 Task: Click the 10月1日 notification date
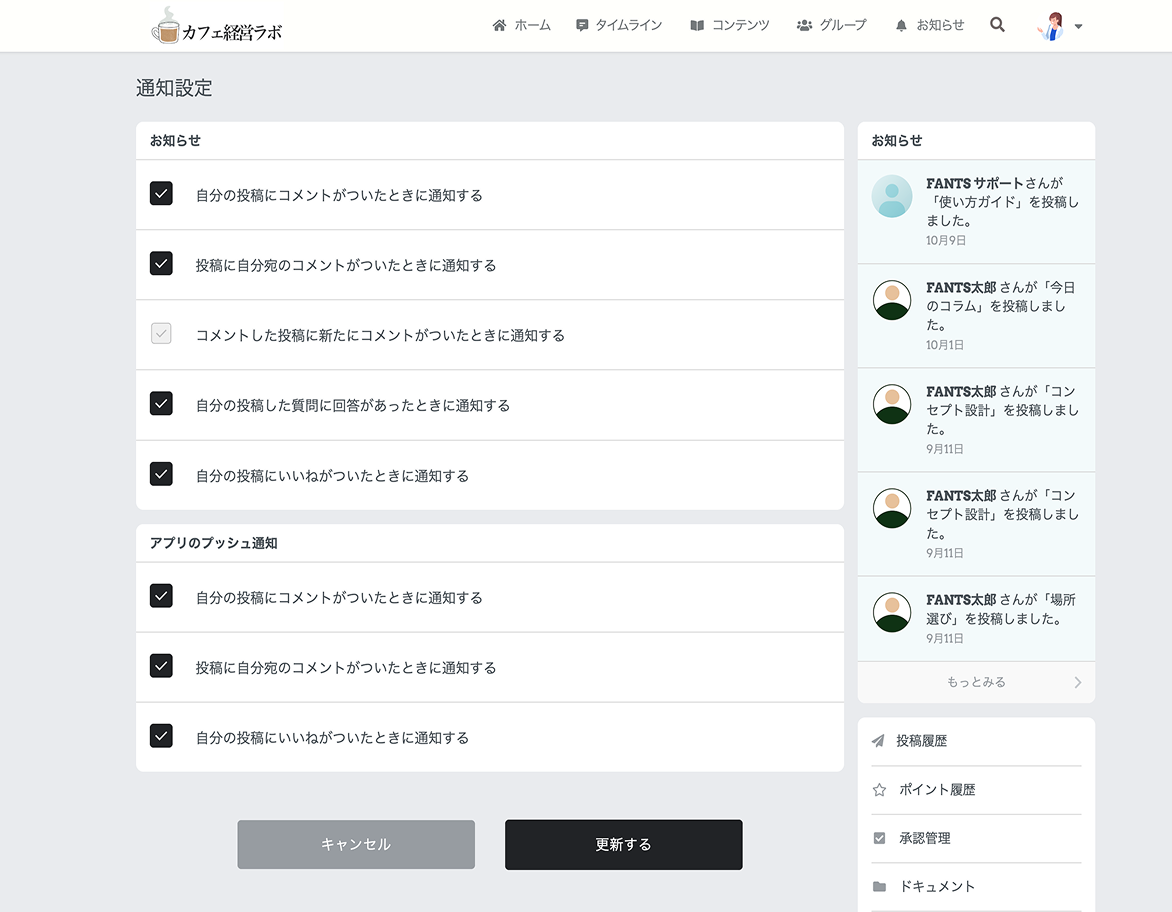[x=945, y=345]
